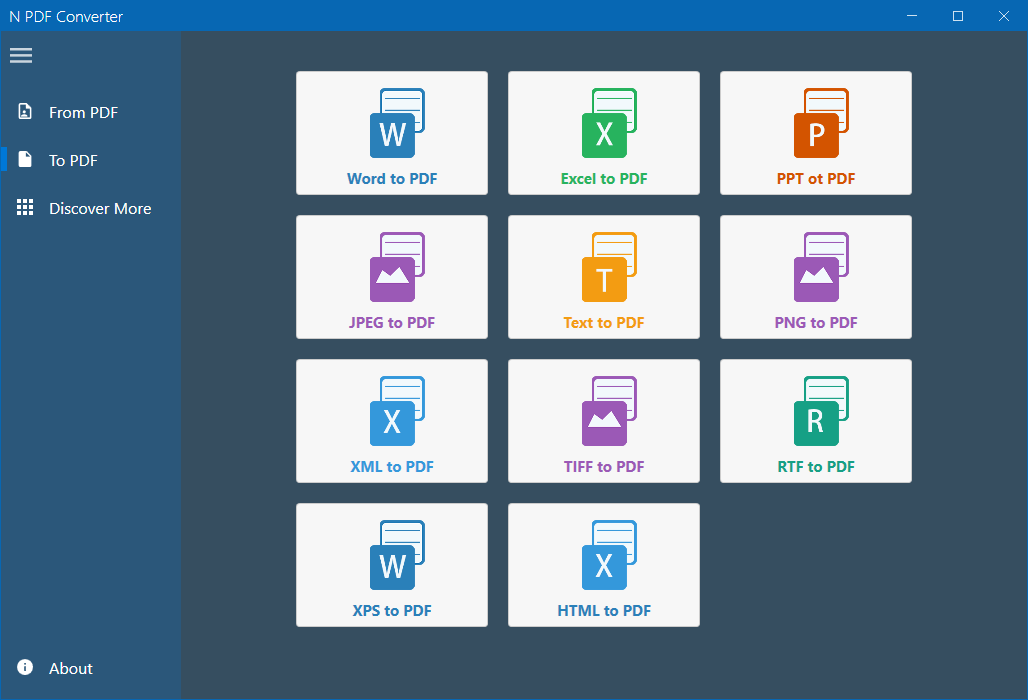Image resolution: width=1028 pixels, height=700 pixels.
Task: Click the To PDF page icon
Action: tap(25, 159)
